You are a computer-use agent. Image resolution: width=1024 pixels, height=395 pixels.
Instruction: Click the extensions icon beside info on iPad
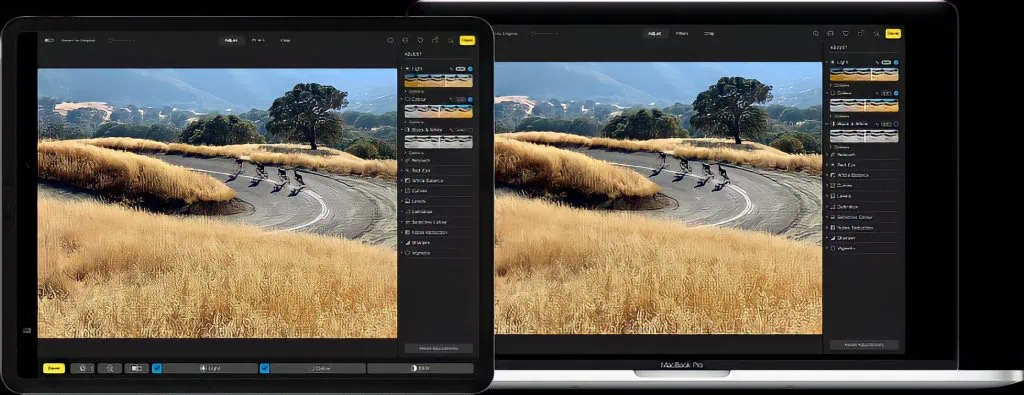(x=405, y=40)
